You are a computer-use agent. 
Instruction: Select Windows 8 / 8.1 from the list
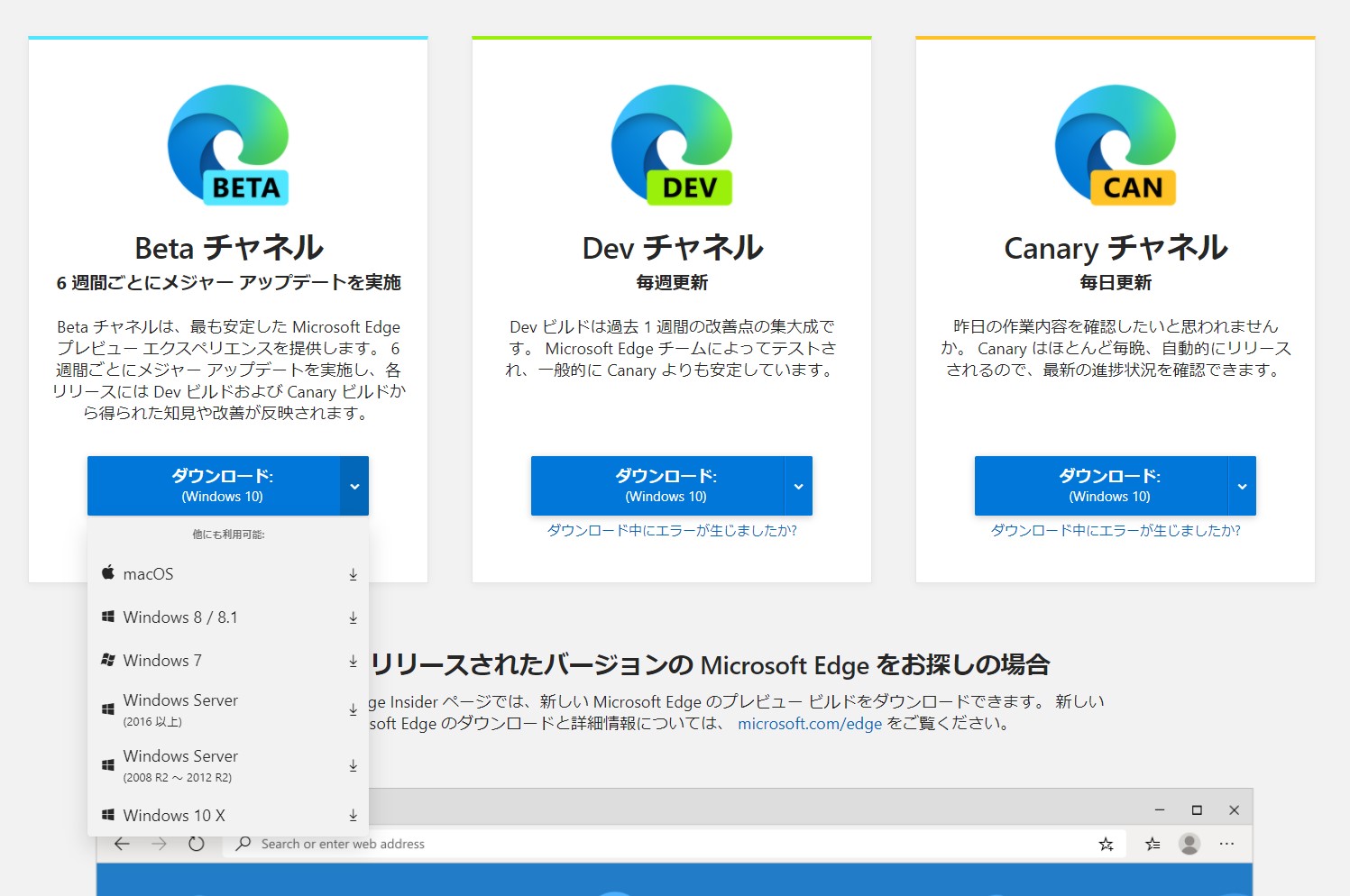click(180, 617)
